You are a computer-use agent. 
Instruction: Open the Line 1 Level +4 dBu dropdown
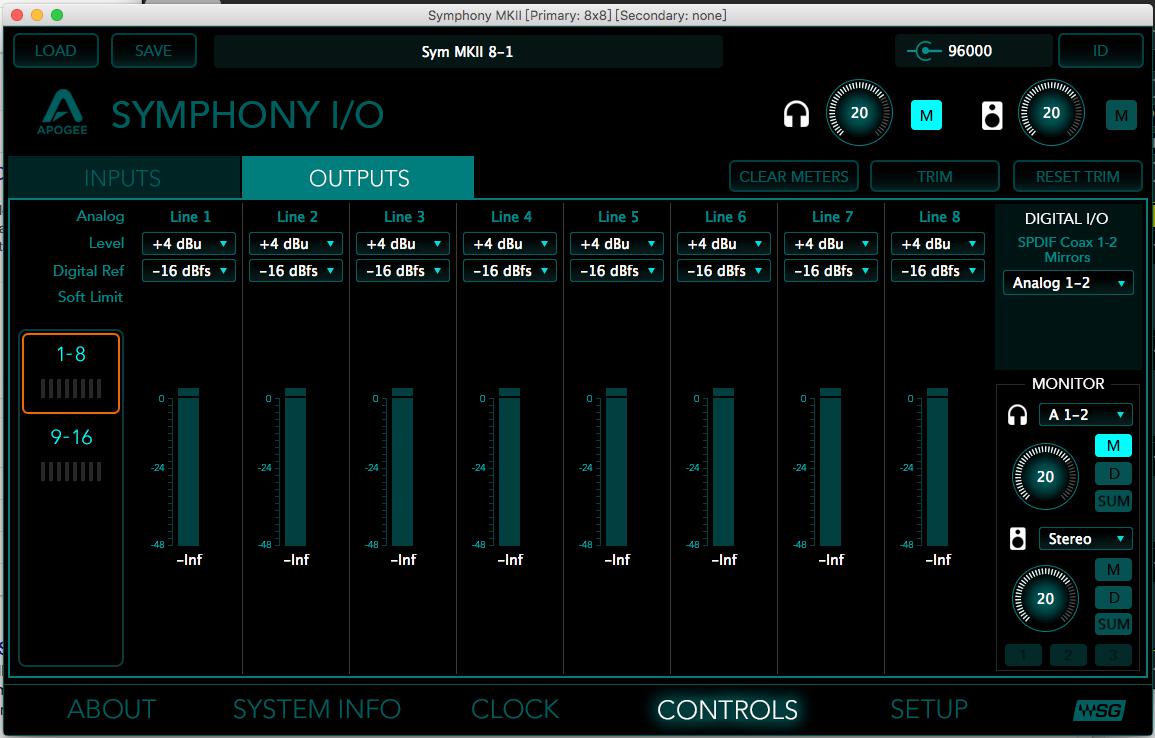[189, 244]
